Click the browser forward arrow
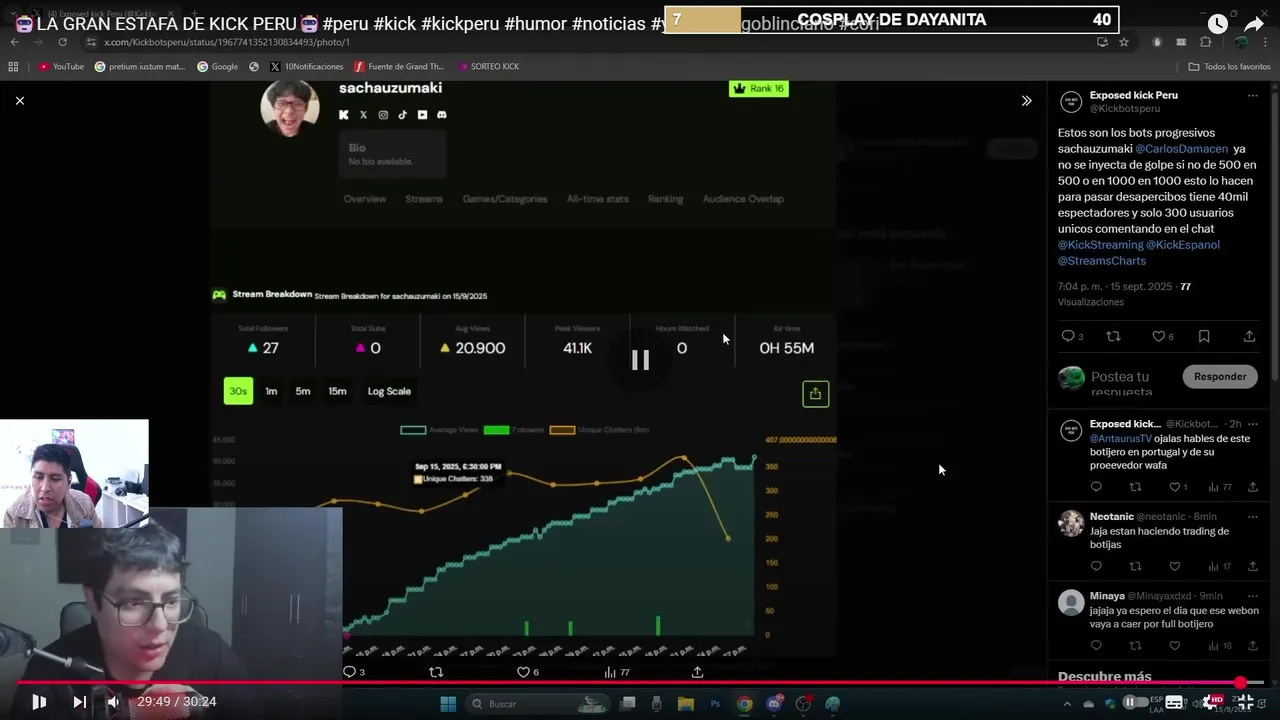Screen dimensions: 1280x720 (38, 42)
